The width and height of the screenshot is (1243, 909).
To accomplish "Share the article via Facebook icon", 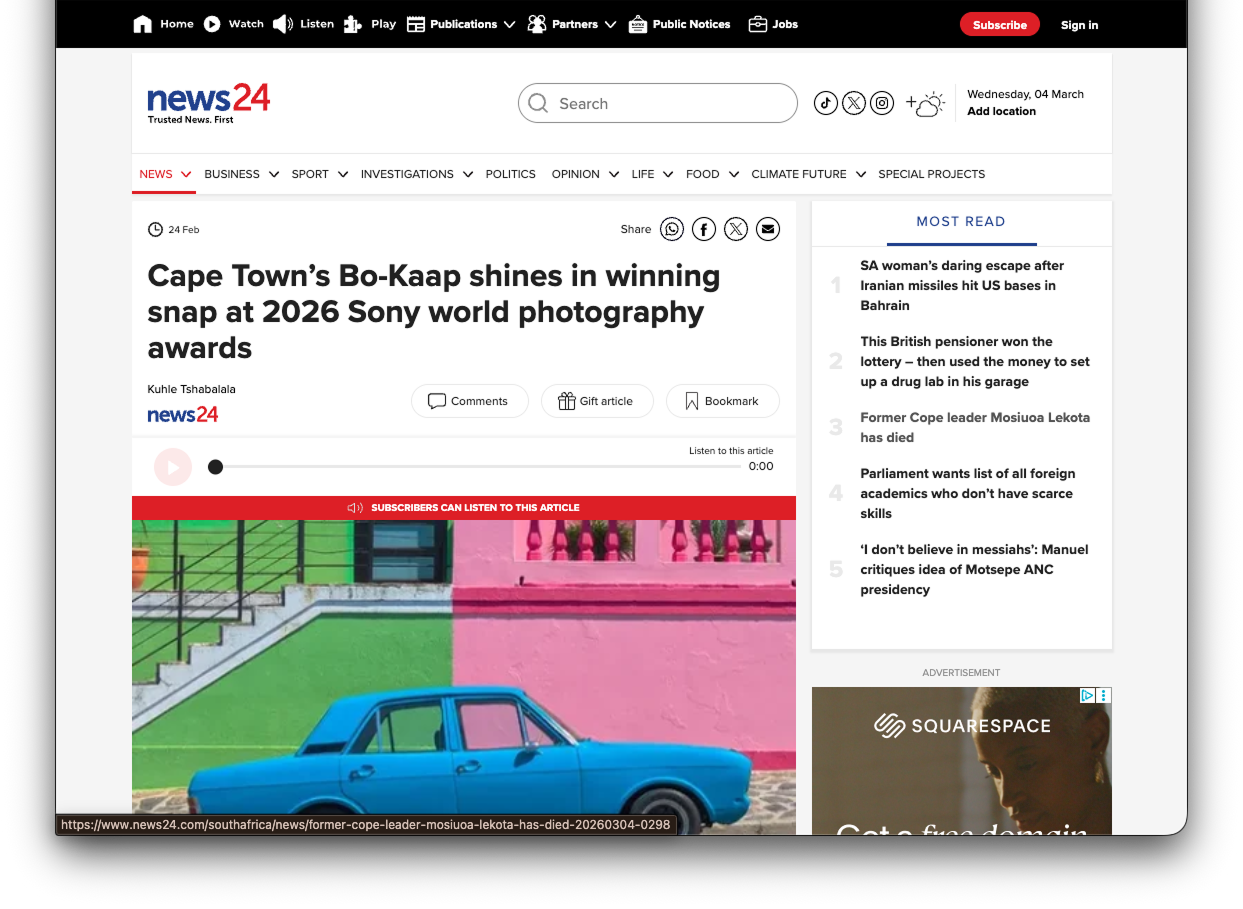I will tap(704, 229).
